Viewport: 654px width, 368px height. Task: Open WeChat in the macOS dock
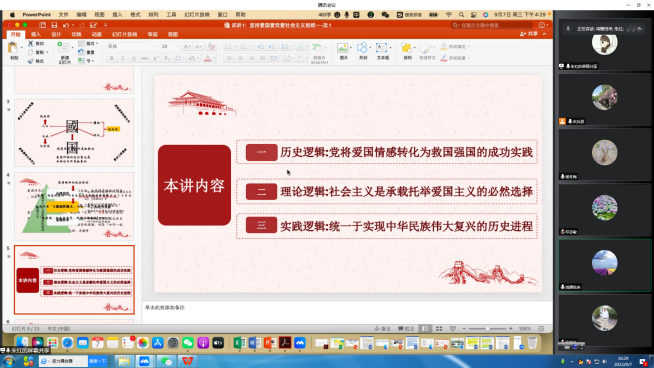click(x=188, y=343)
